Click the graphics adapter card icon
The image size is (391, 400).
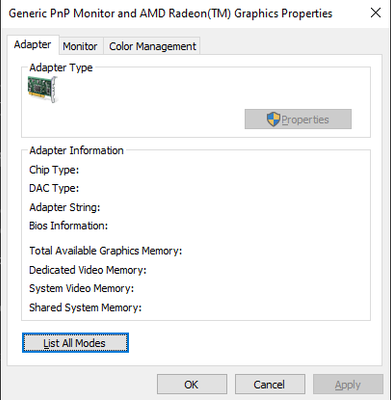pyautogui.click(x=43, y=89)
